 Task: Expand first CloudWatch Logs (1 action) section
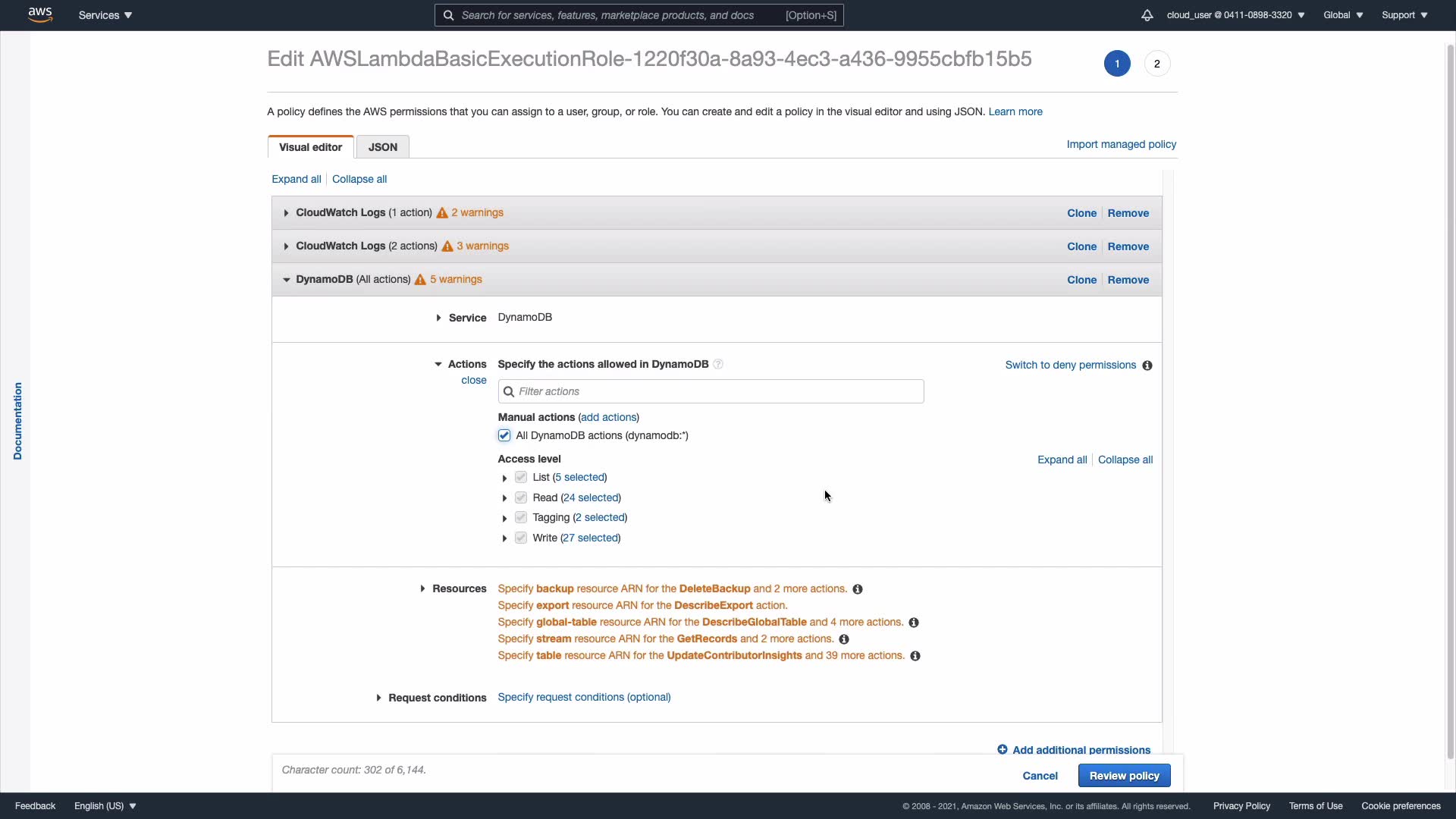[286, 213]
